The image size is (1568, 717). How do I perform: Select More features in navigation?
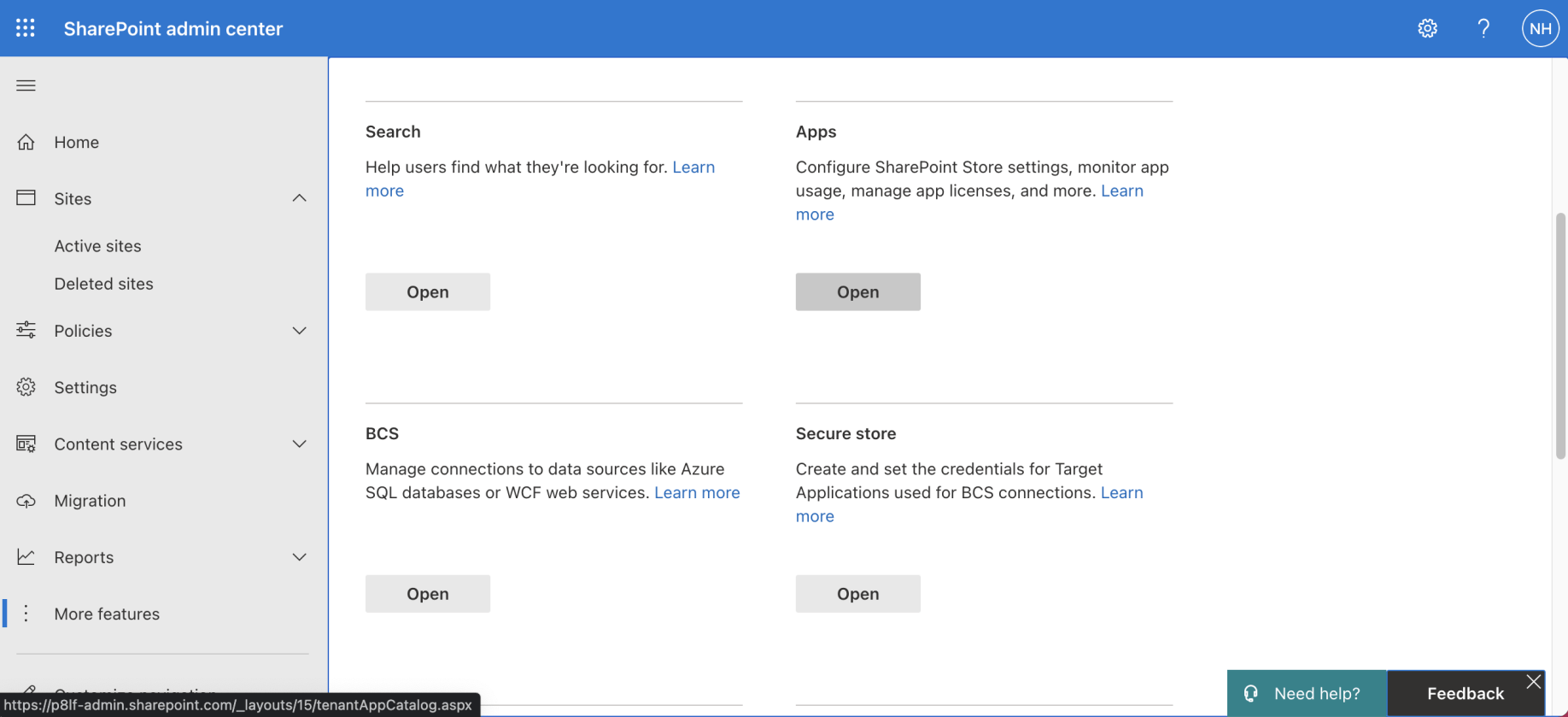coord(107,614)
